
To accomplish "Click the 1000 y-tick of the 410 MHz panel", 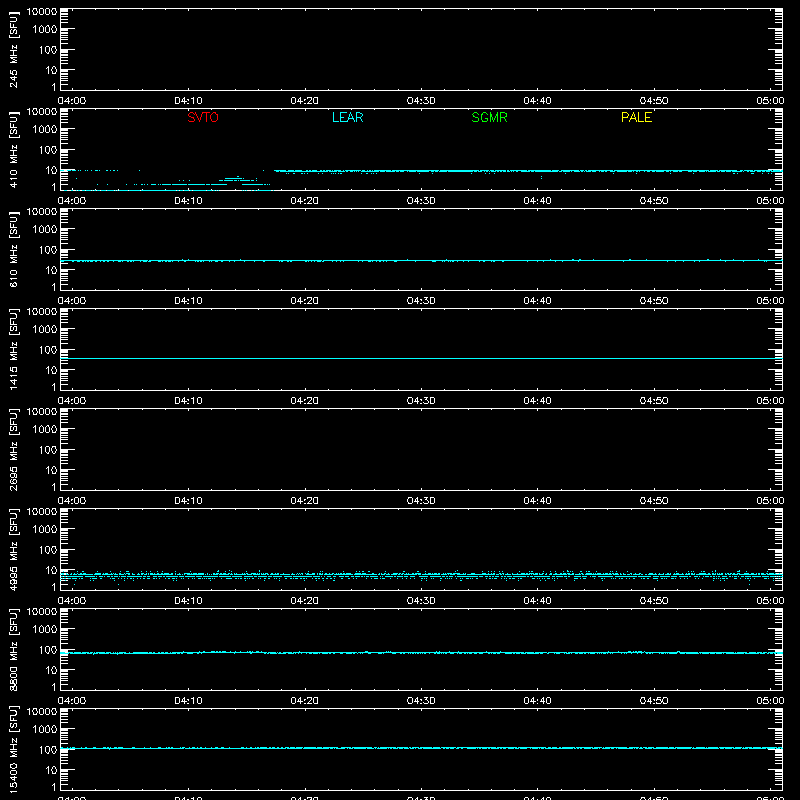I will click(x=45, y=130).
